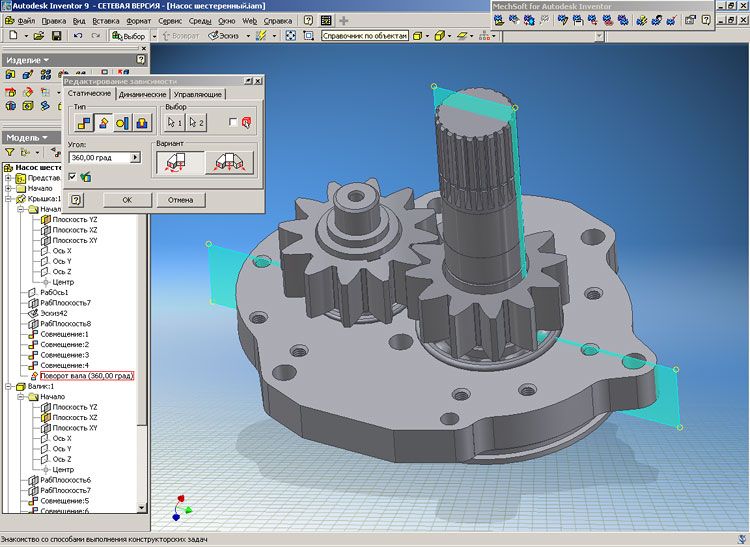This screenshot has width=750, height=547.
Task: Click the Справочник по объектам field
Action: 365,36
